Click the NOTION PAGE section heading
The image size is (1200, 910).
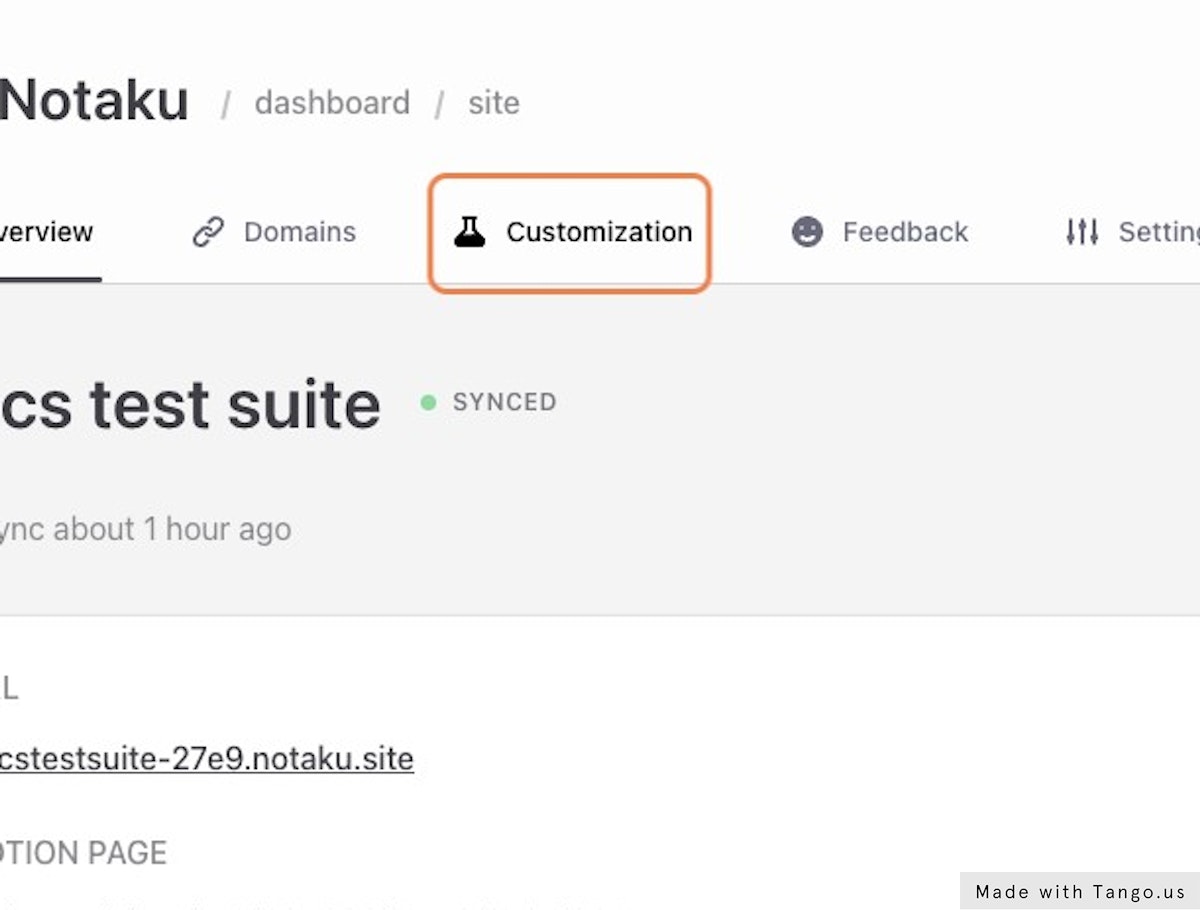tap(84, 853)
